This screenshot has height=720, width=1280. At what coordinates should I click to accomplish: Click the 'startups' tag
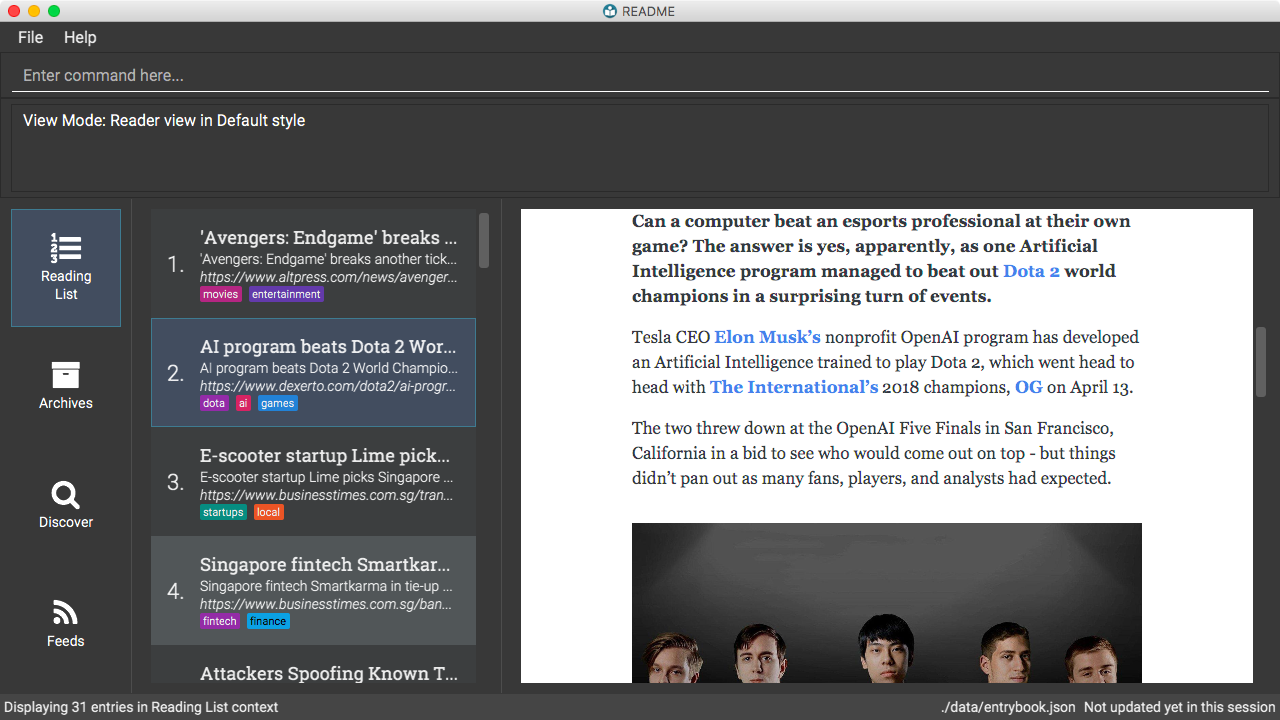223,512
